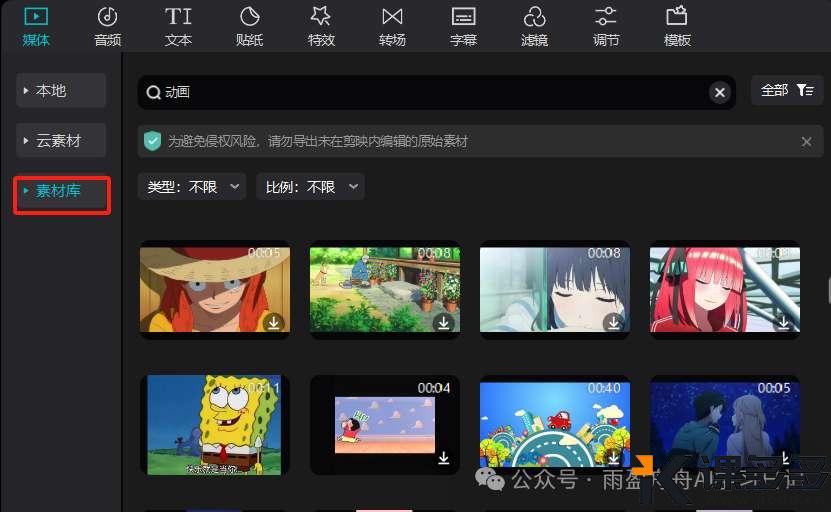Open the 模板 templates tab

click(677, 27)
